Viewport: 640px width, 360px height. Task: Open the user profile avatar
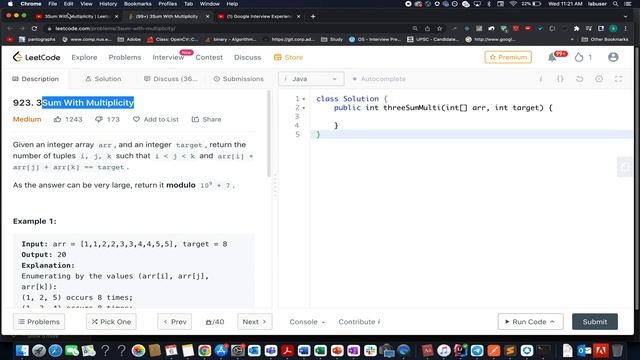click(613, 57)
